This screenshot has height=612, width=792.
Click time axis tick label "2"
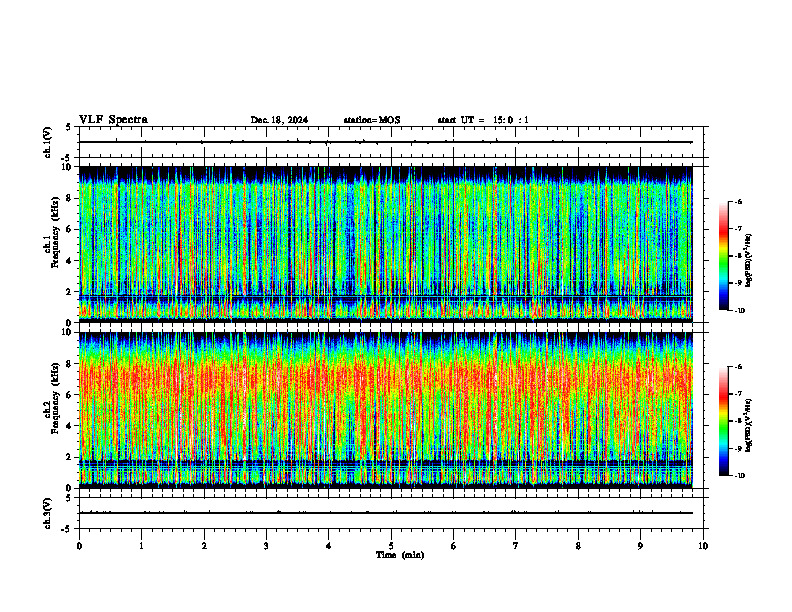[204, 546]
